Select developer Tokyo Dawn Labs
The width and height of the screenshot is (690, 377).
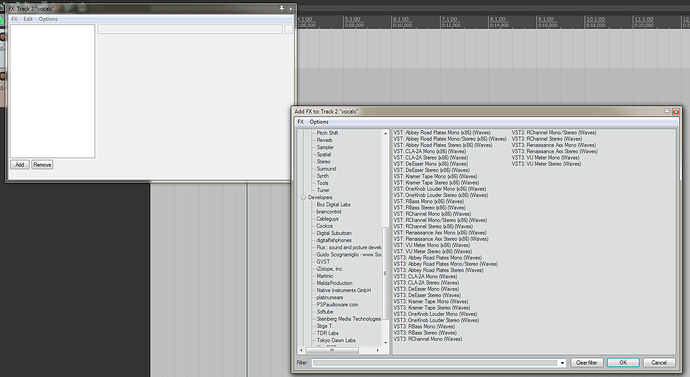pyautogui.click(x=336, y=340)
